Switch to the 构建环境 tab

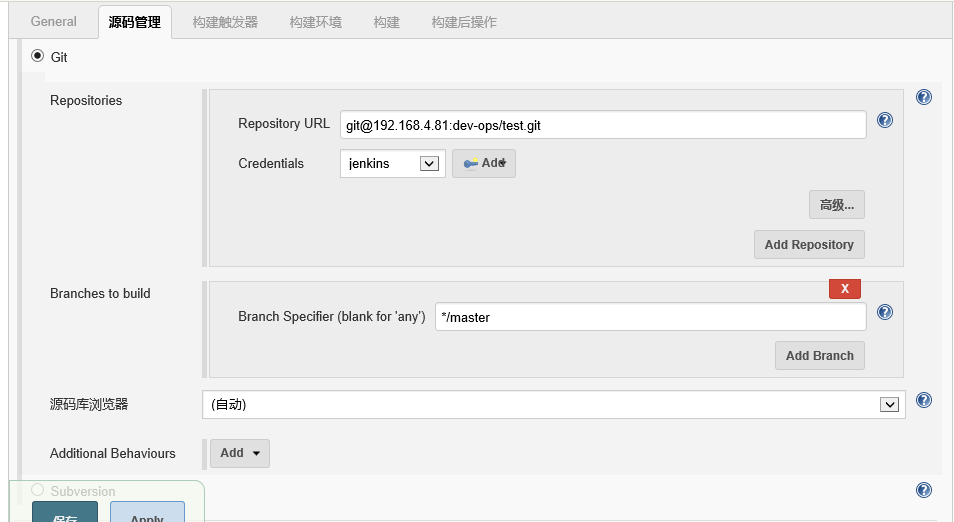click(x=315, y=23)
